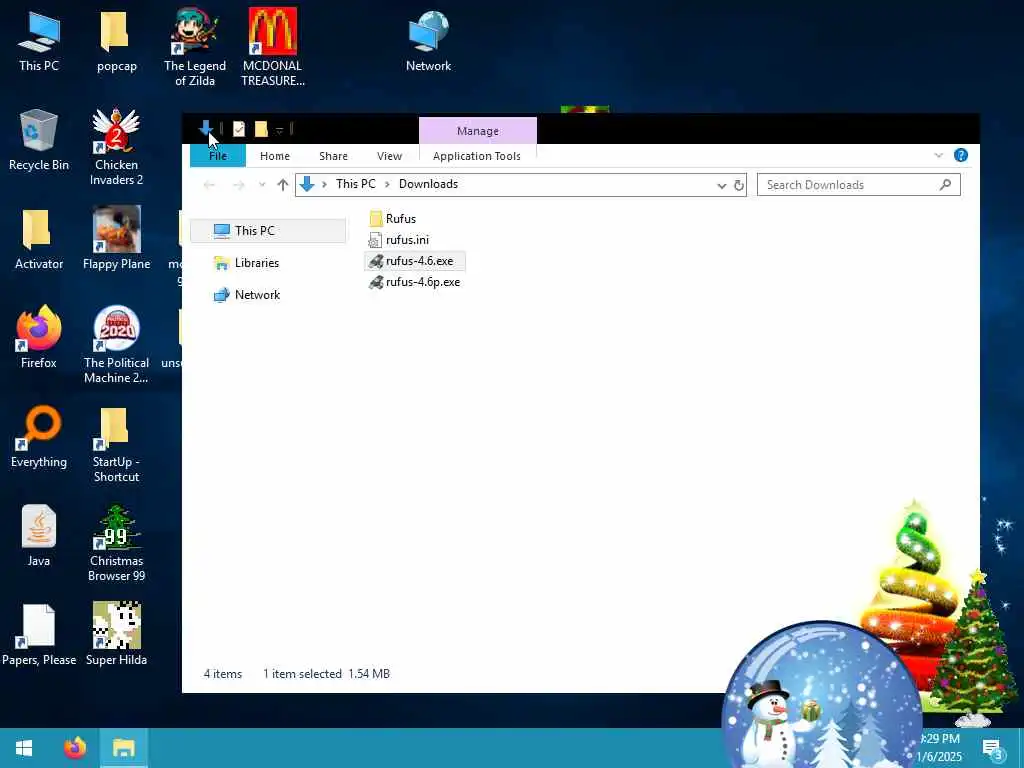Open Java desktop icon

pyautogui.click(x=39, y=536)
